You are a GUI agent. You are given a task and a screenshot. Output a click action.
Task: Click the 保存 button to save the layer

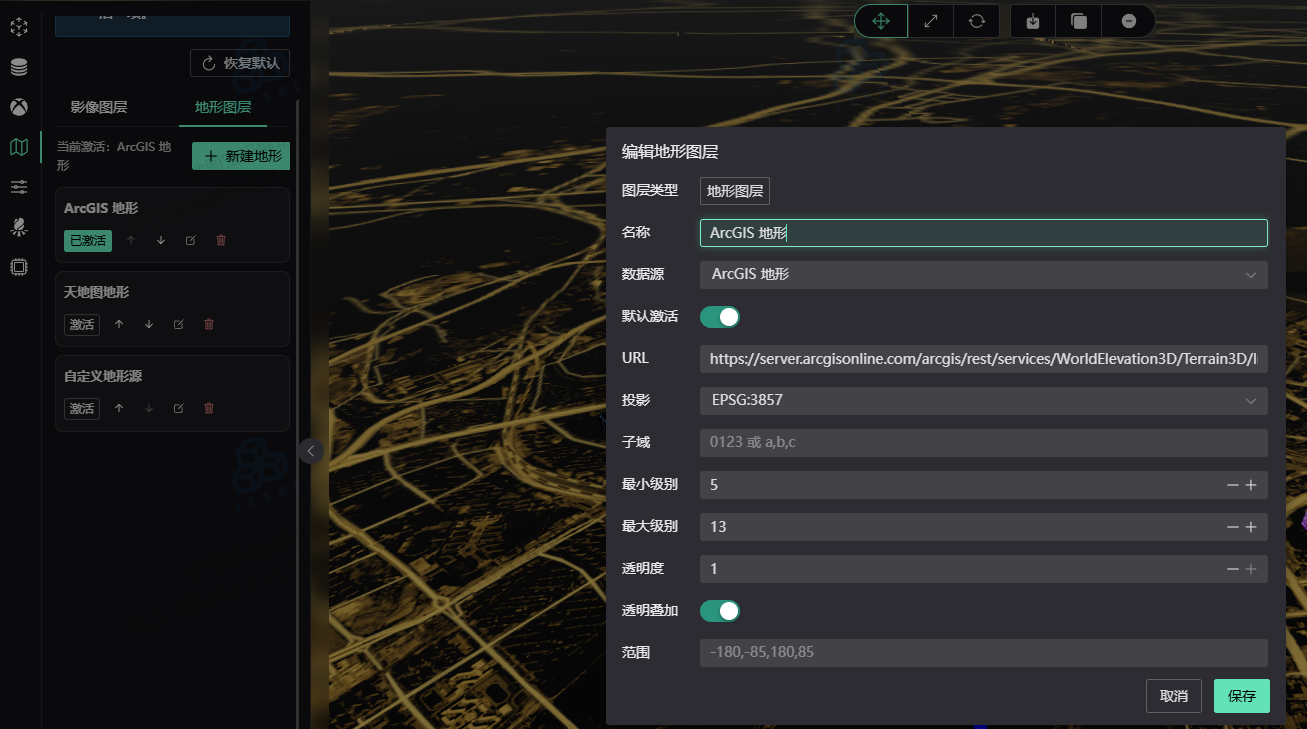click(x=1241, y=695)
